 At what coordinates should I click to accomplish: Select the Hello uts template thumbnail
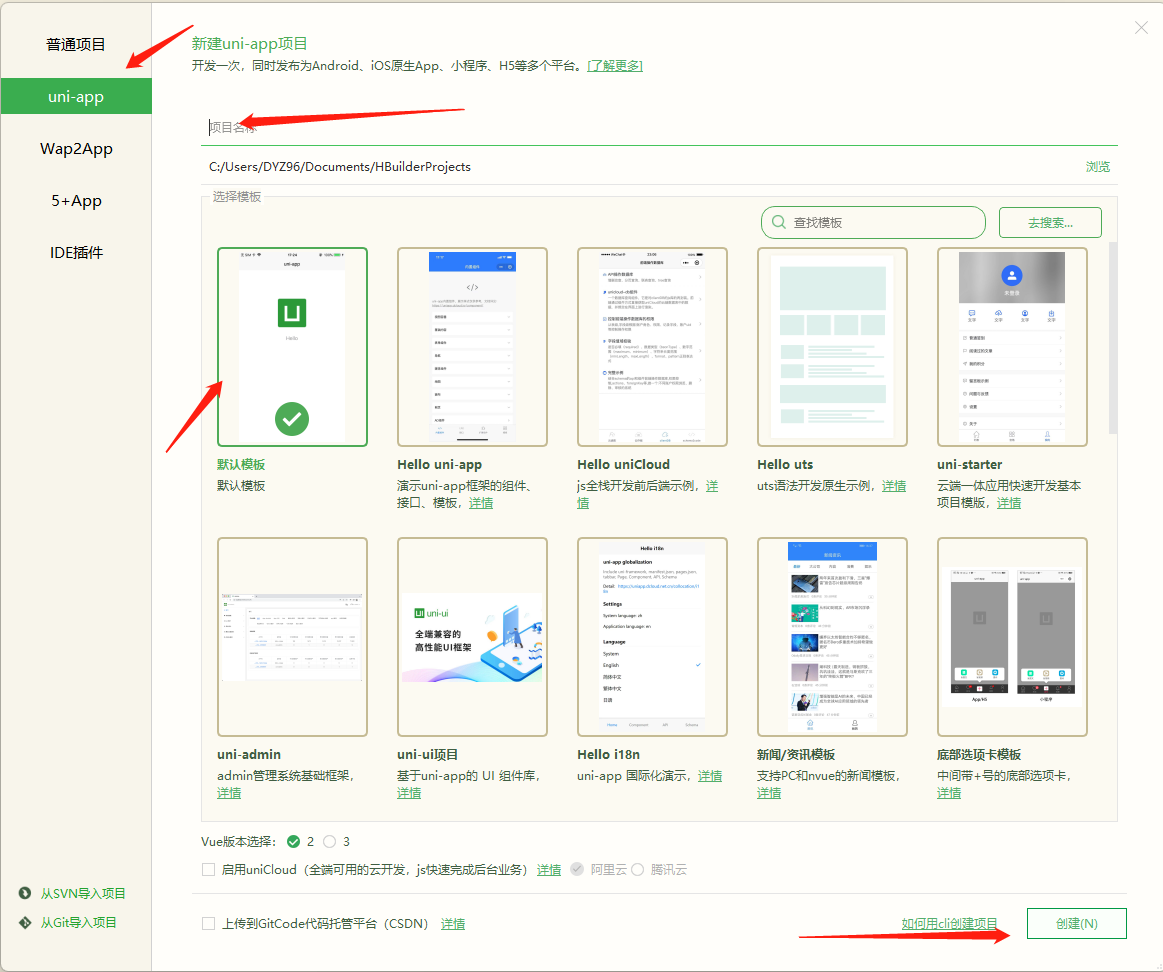[x=832, y=347]
